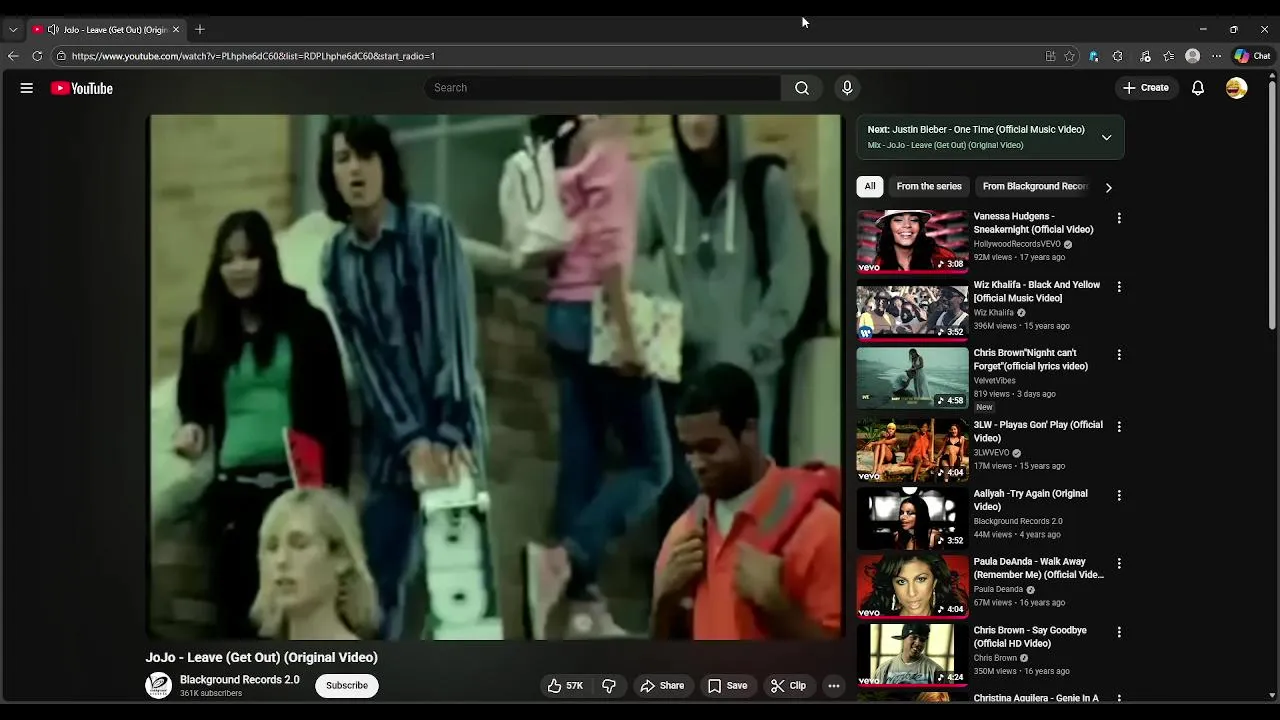1280x720 pixels.
Task: Open a new browser tab
Action: [x=200, y=30]
